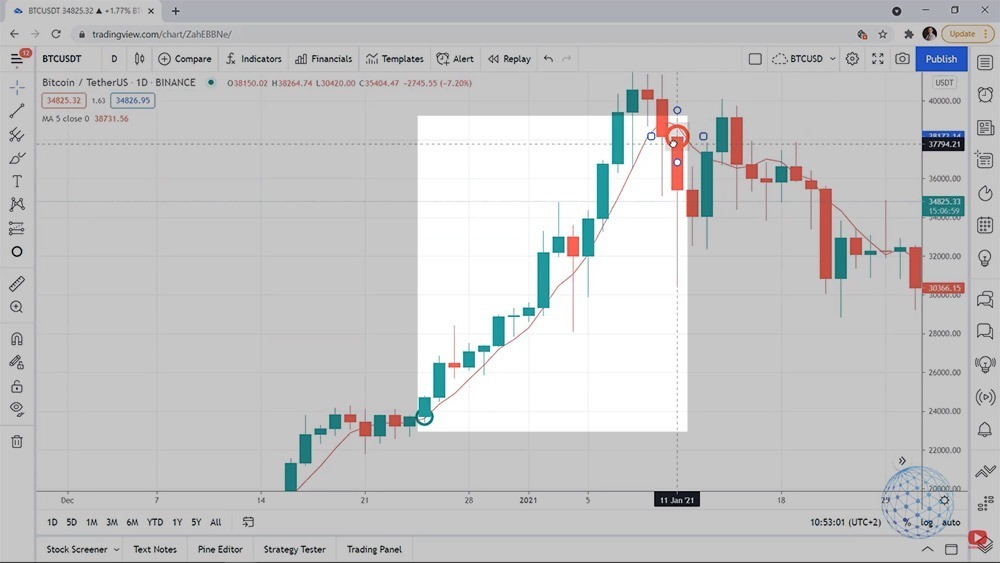Hide all drawings with eye icon
The image size is (1000, 563).
pyautogui.click(x=17, y=408)
